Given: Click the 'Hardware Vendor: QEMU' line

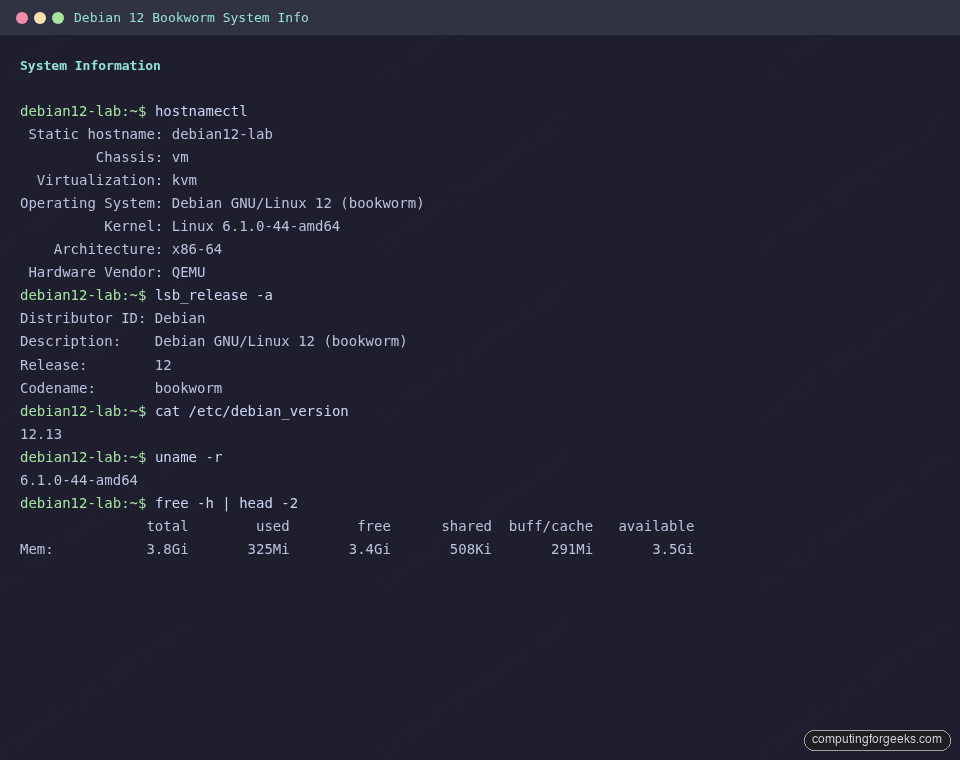Looking at the screenshot, I should pos(110,272).
